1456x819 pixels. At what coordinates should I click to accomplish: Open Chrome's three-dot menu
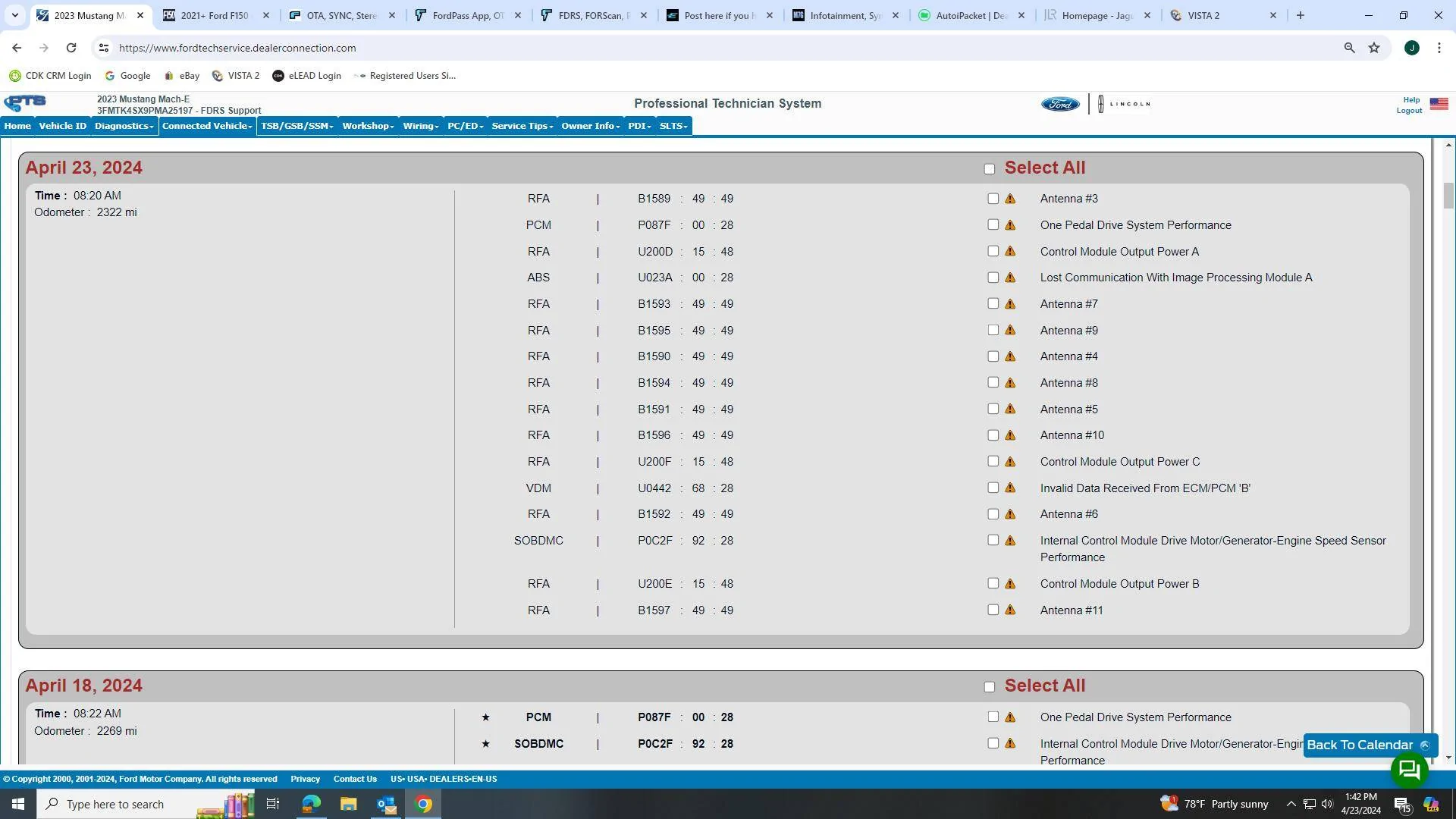click(1439, 48)
